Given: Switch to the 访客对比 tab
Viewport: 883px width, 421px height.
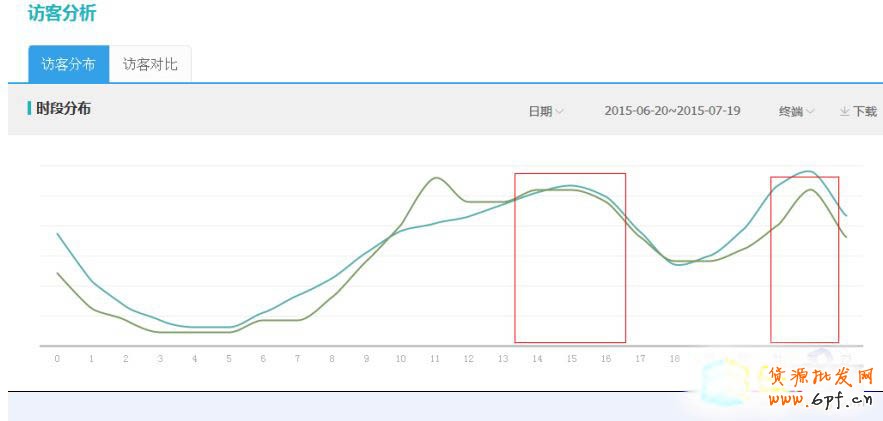Looking at the screenshot, I should (x=150, y=64).
